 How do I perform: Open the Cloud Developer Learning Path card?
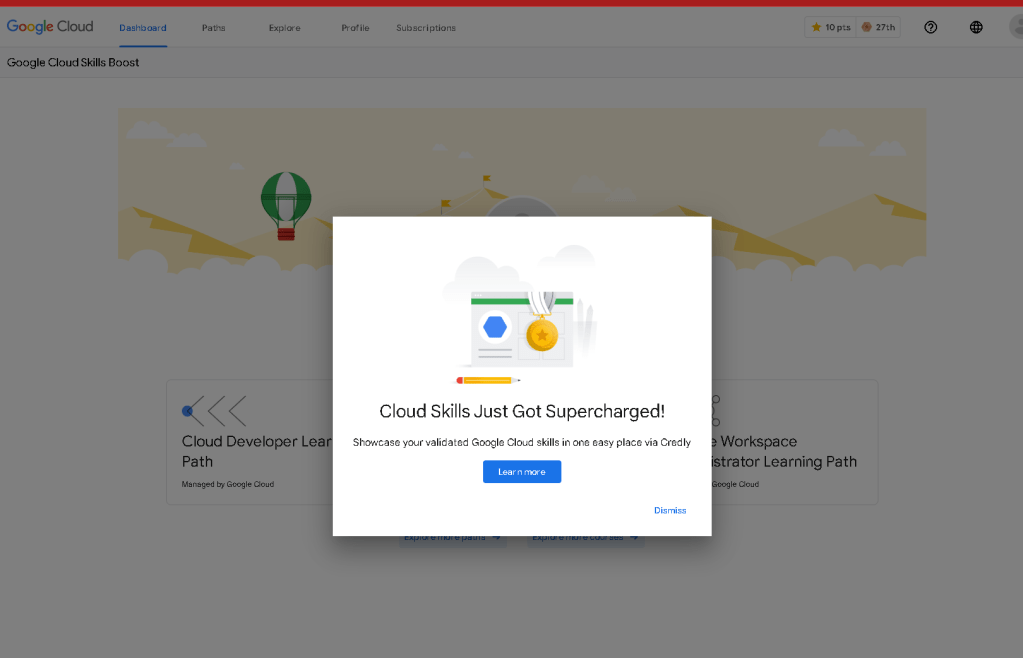[250, 442]
